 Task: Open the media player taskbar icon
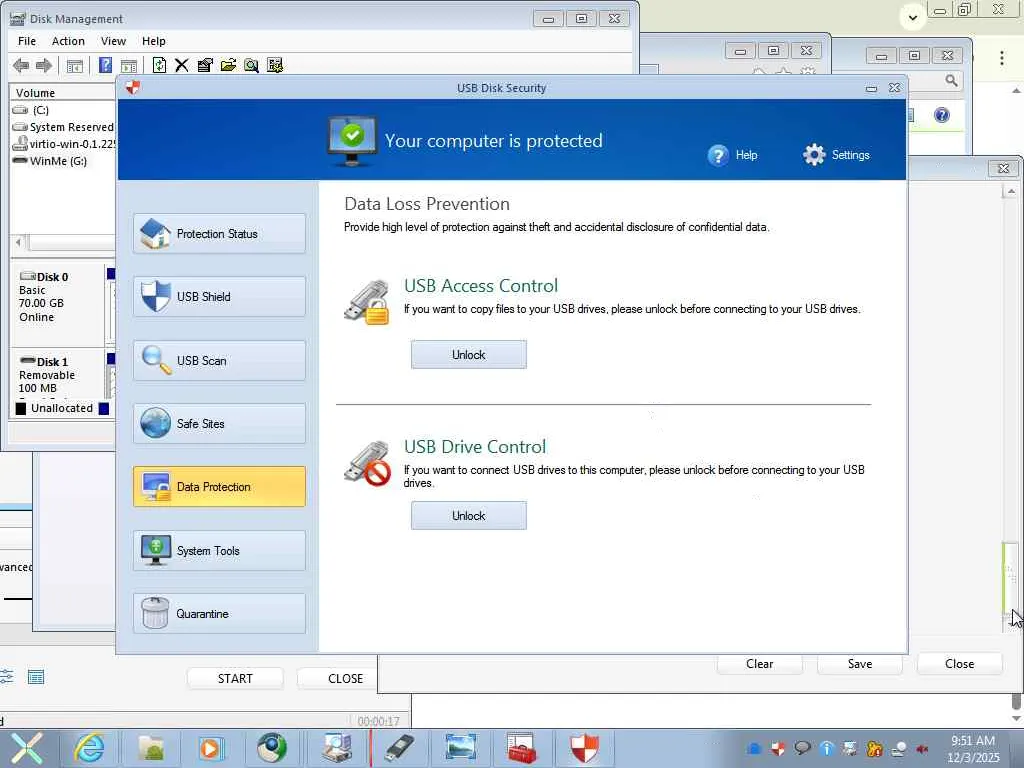pyautogui.click(x=211, y=748)
